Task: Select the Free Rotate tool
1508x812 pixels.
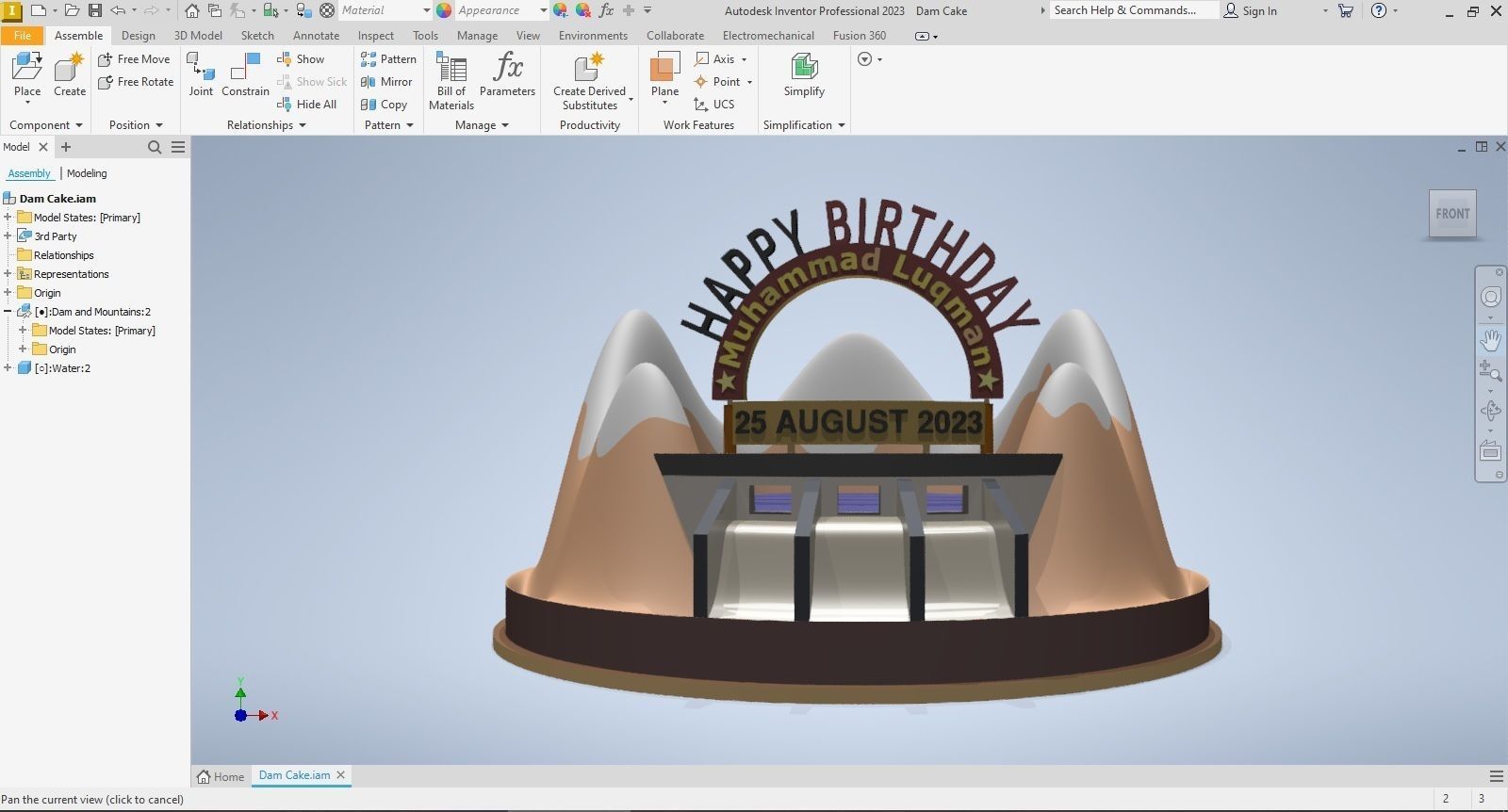Action: (x=136, y=82)
